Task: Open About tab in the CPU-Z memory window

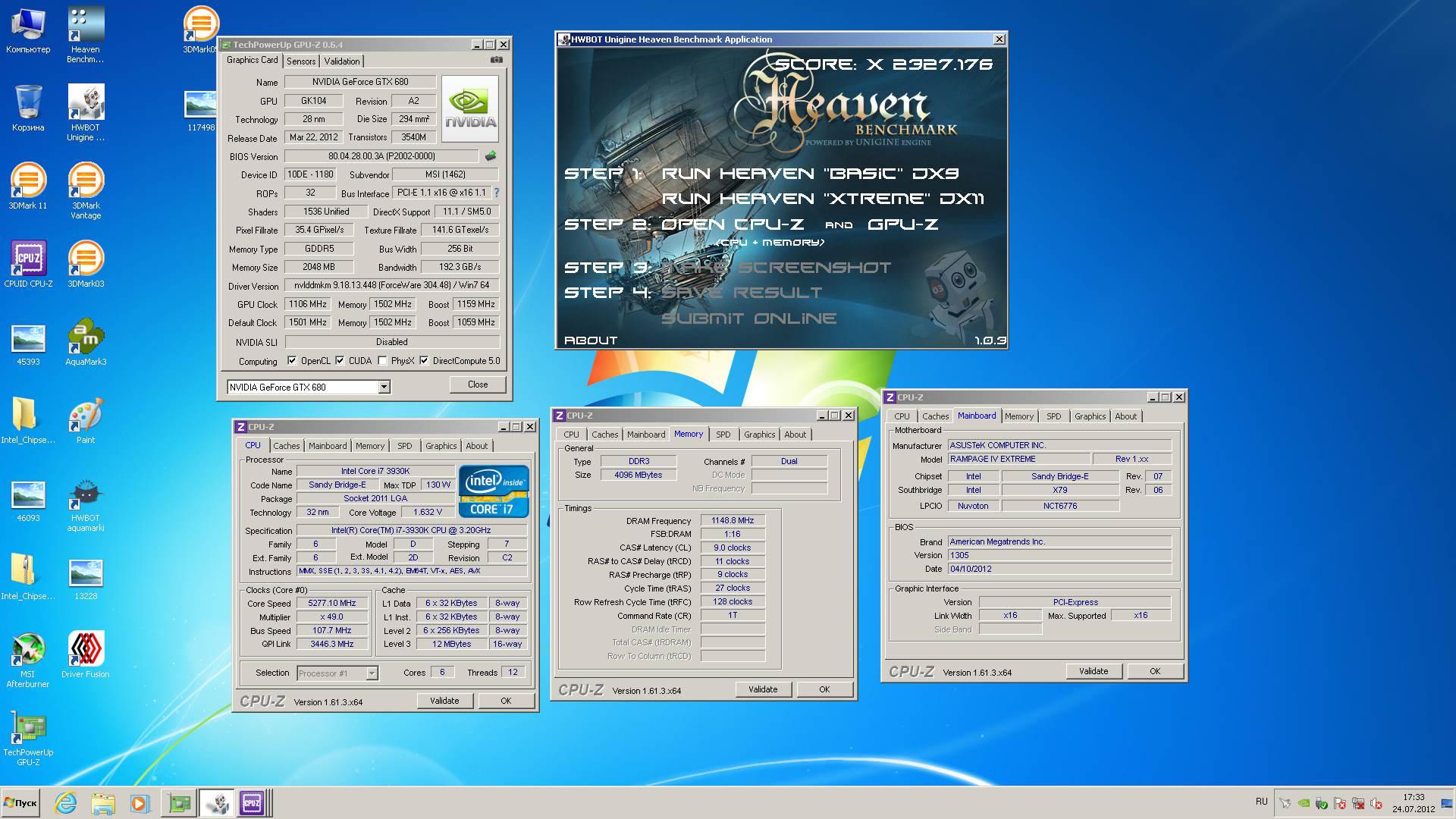Action: pyautogui.click(x=795, y=435)
